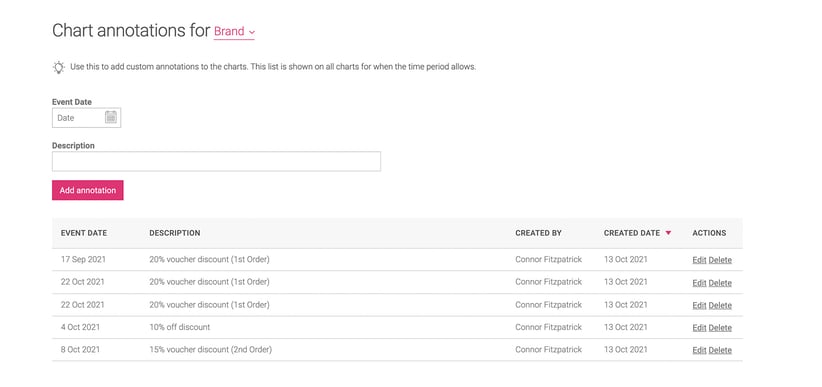Sort by the Event Date column header

click(x=84, y=233)
